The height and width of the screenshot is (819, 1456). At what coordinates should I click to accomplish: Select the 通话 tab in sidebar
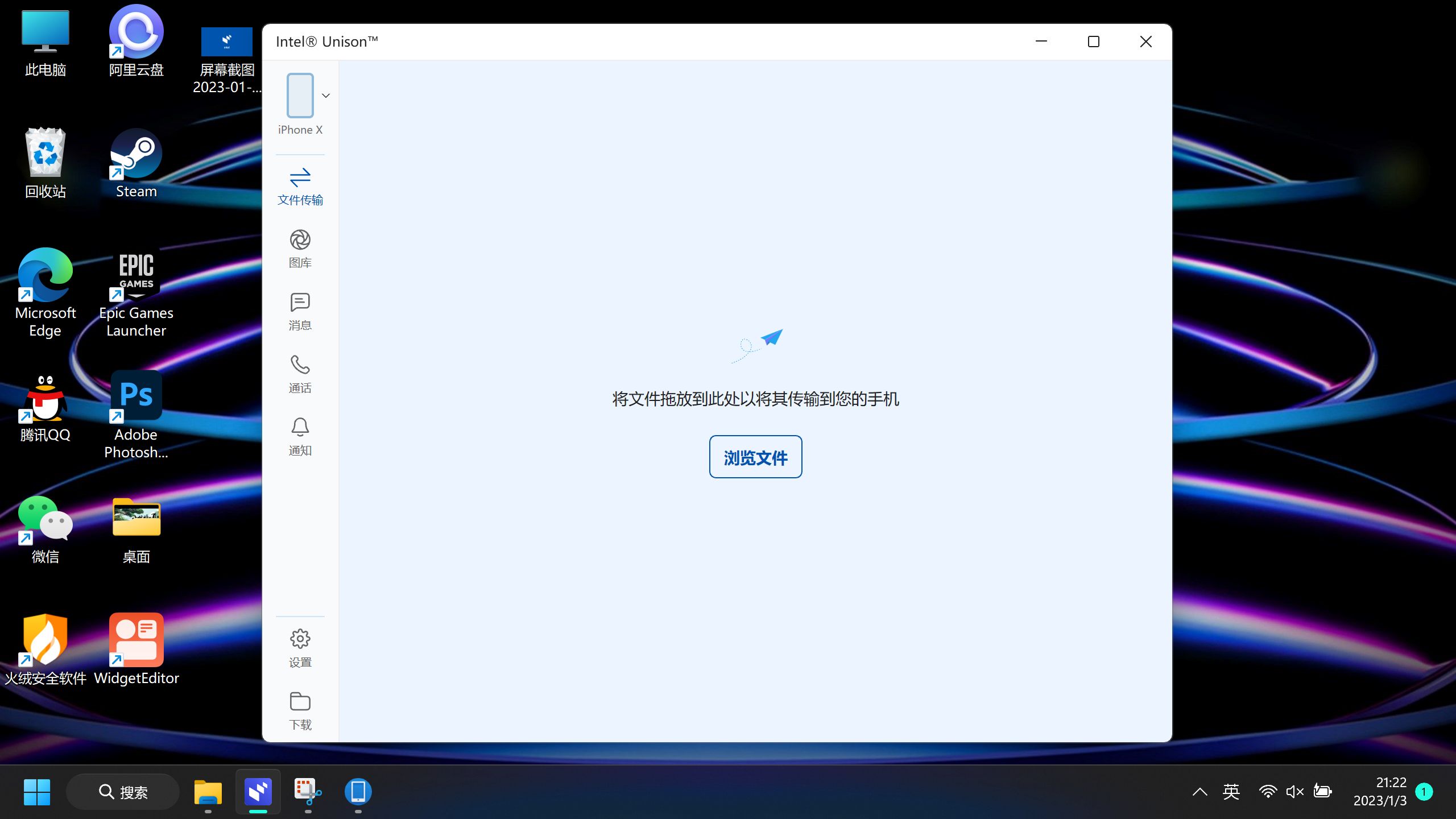pos(299,374)
